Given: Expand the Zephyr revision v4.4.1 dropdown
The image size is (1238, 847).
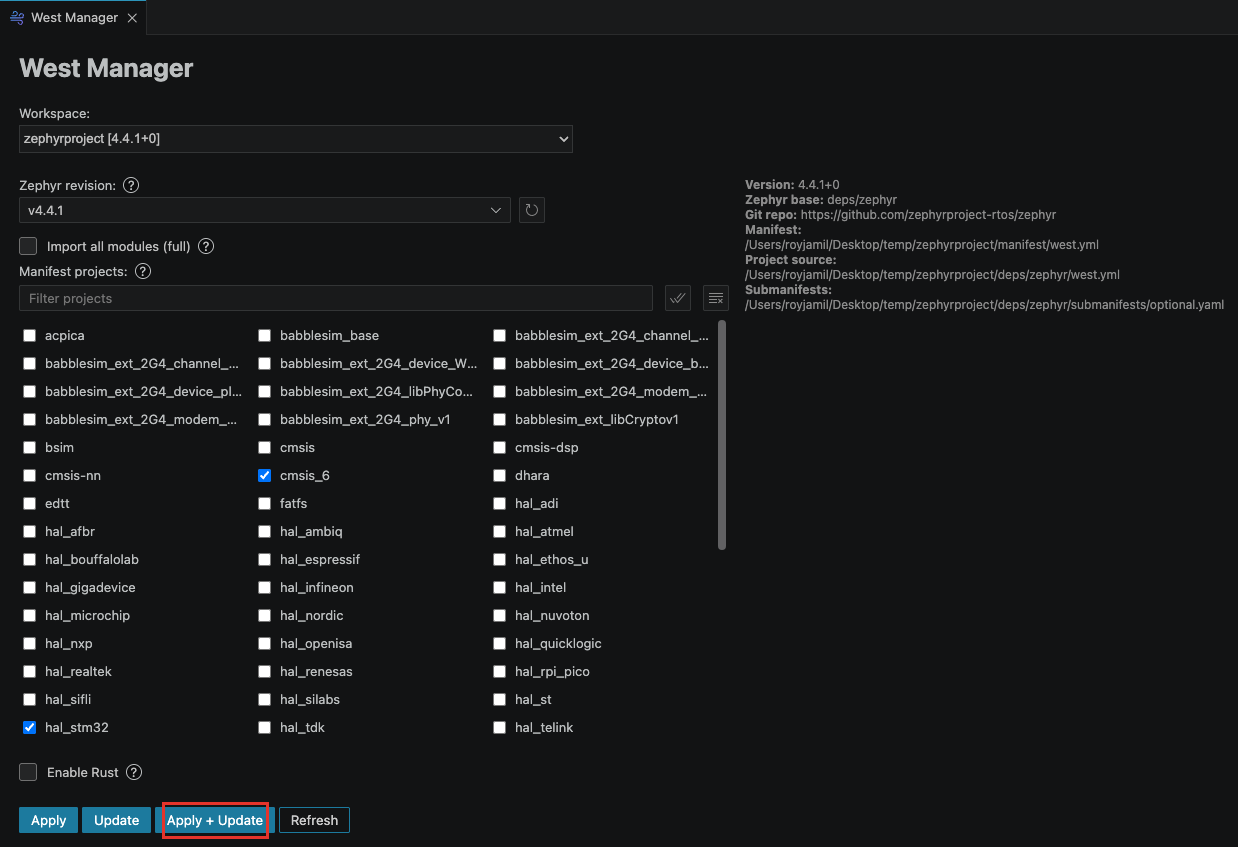Looking at the screenshot, I should (265, 210).
